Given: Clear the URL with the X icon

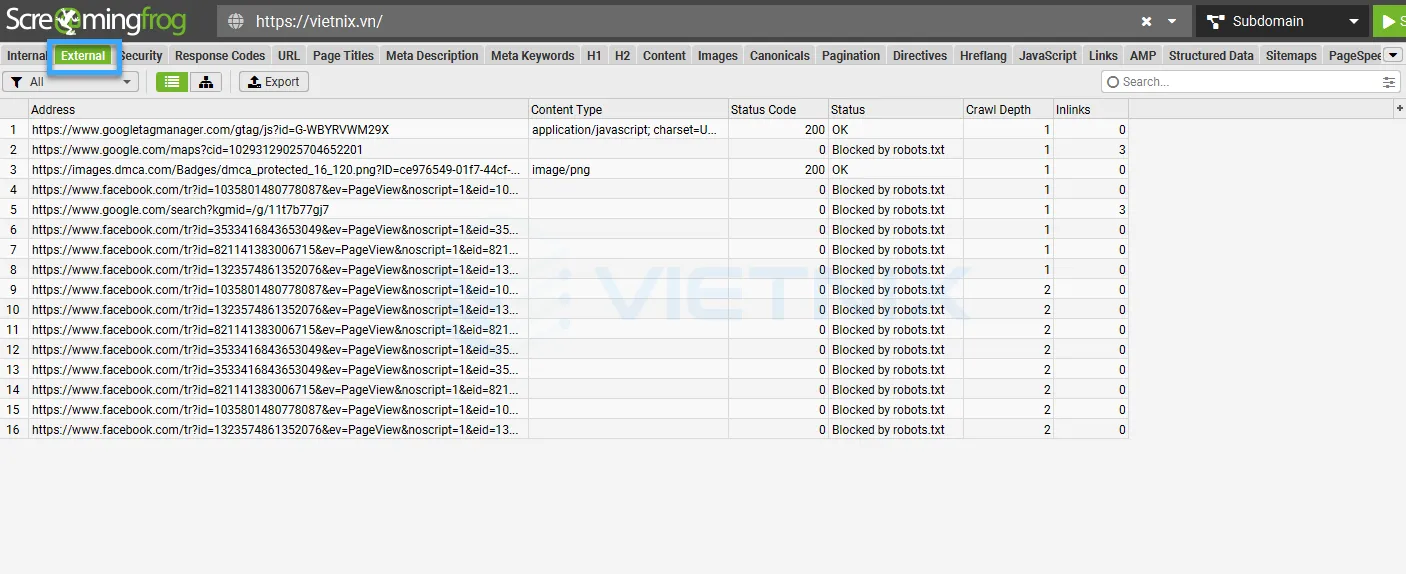Looking at the screenshot, I should [1146, 21].
